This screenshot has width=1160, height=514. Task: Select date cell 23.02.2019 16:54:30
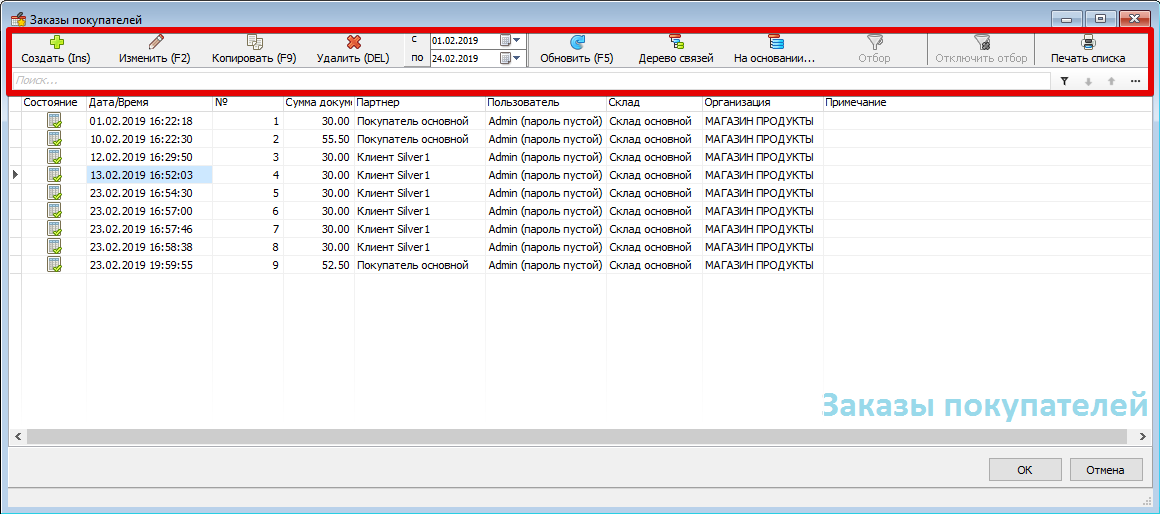149,192
